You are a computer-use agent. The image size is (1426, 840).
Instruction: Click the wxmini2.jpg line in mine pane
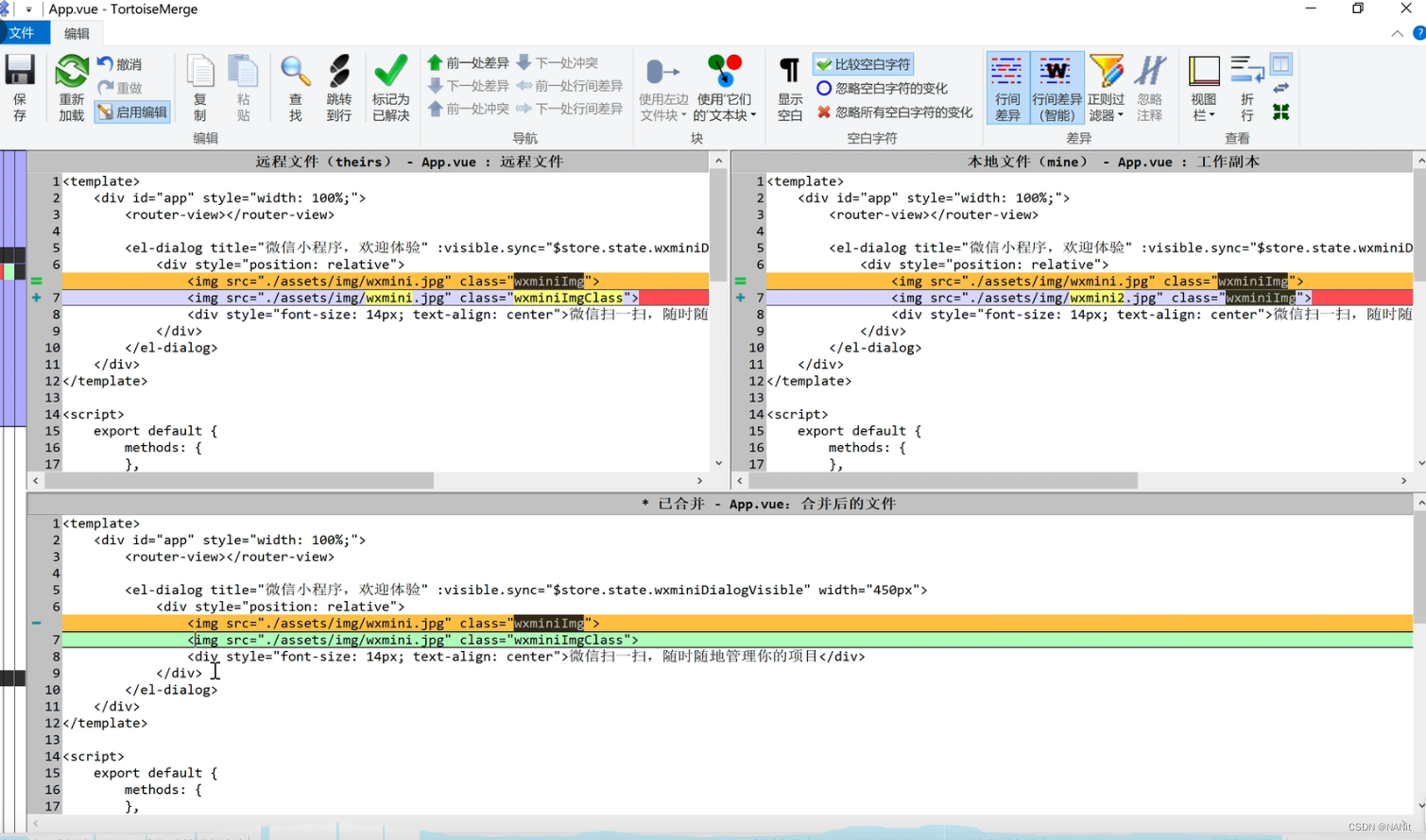click(x=1090, y=298)
